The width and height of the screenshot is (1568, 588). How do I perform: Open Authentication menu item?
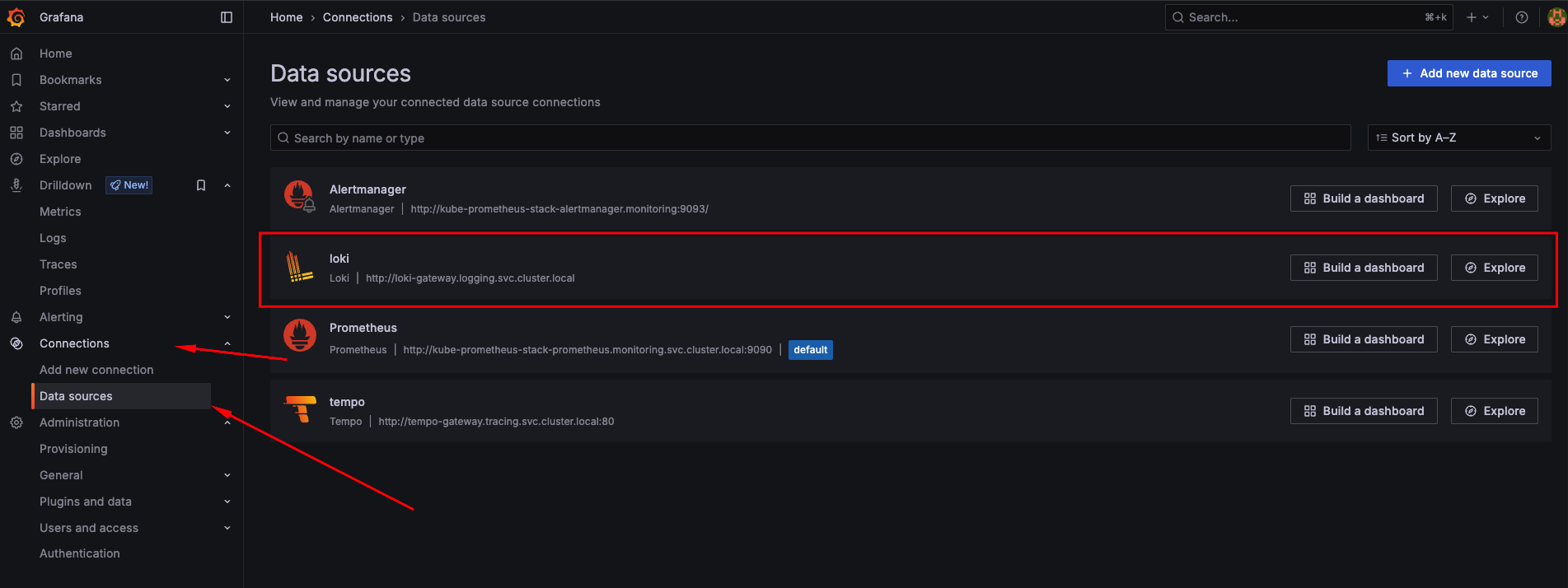click(80, 553)
